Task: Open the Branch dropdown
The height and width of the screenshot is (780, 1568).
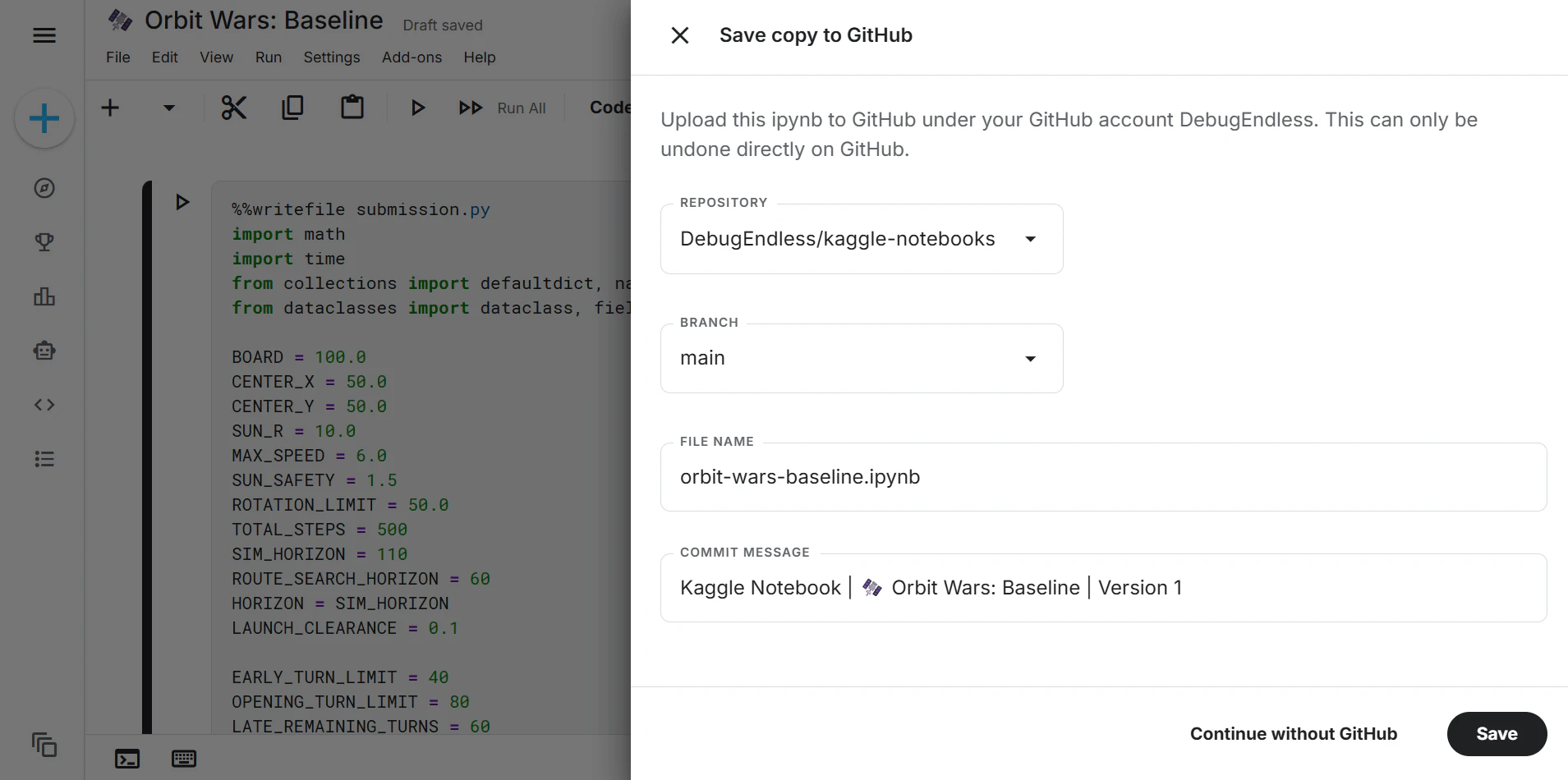Action: pos(862,358)
